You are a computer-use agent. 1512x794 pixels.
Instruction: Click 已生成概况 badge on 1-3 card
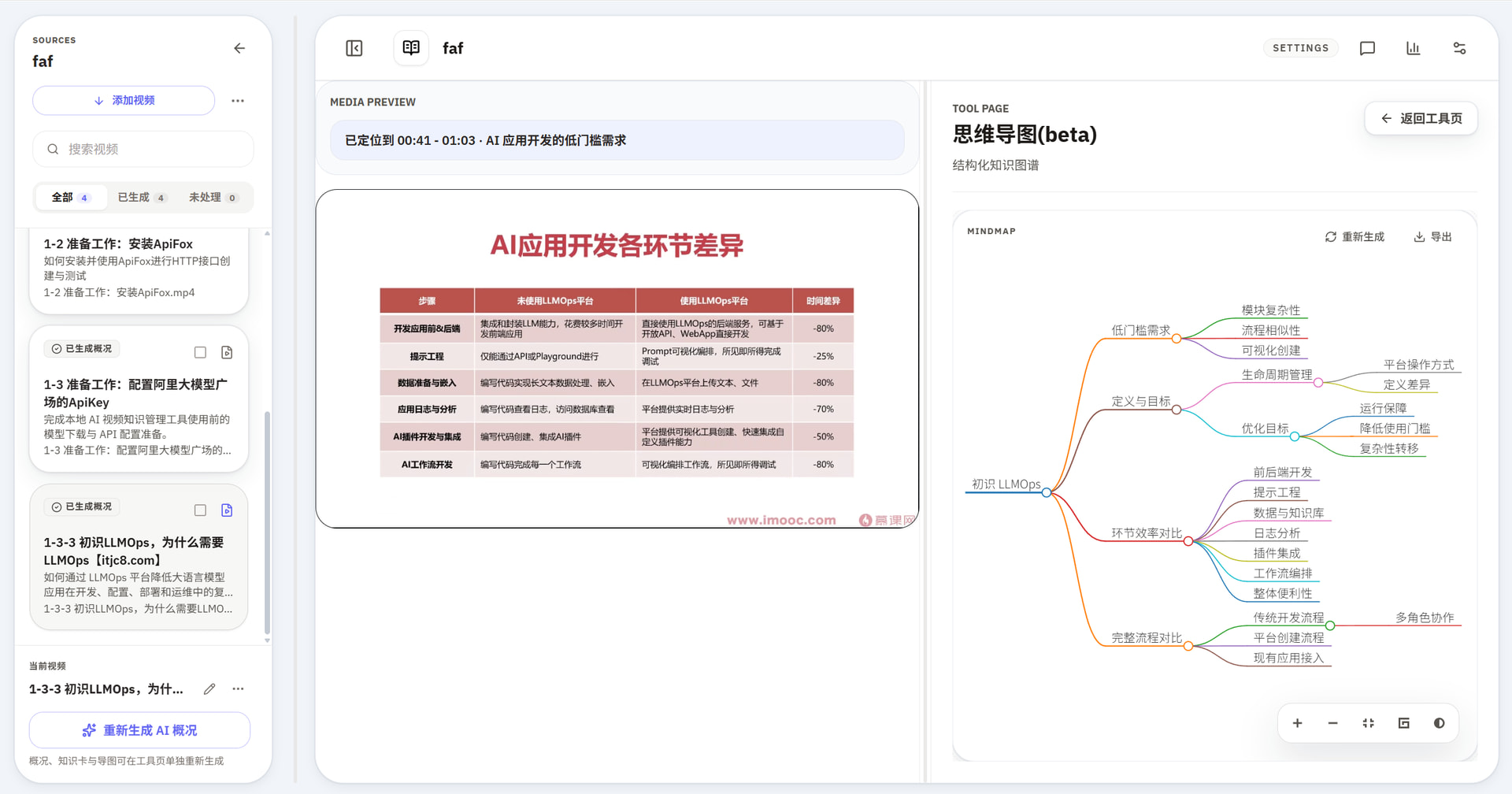(82, 349)
